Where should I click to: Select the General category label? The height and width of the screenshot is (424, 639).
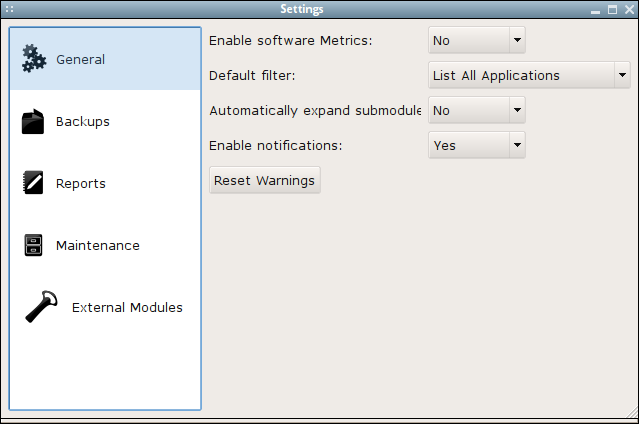point(80,60)
